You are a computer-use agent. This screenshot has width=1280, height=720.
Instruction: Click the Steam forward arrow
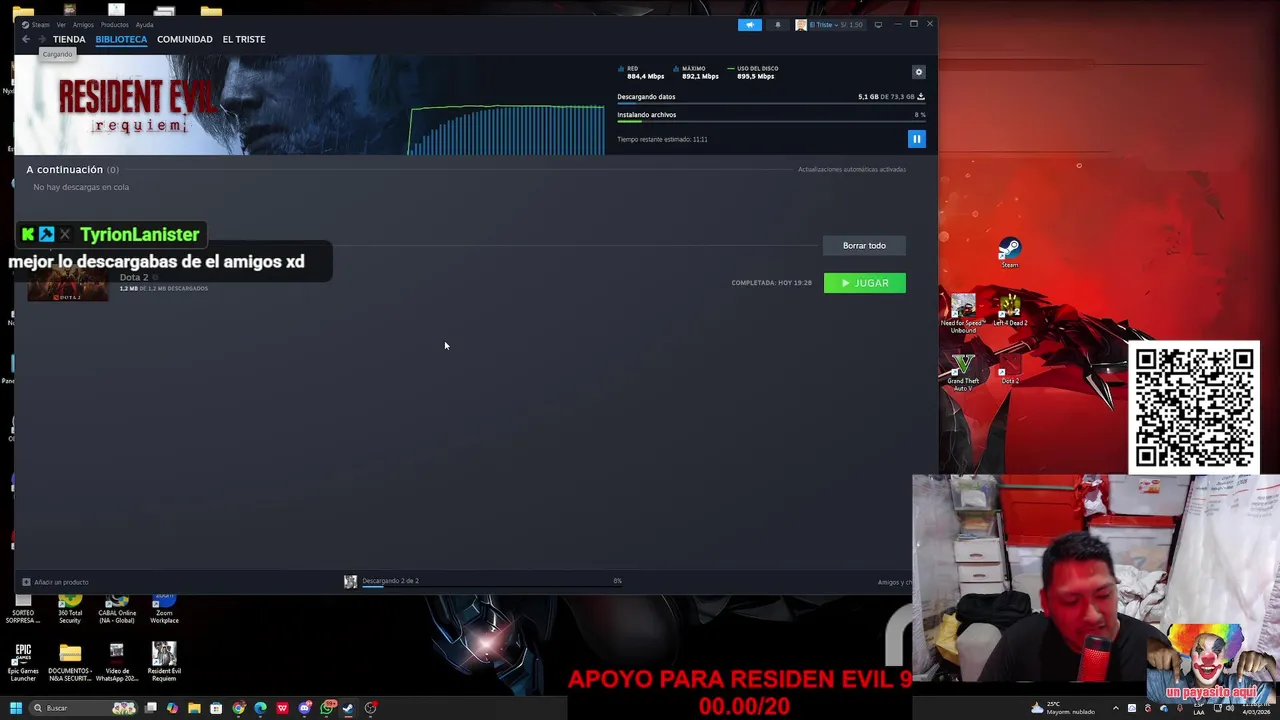[42, 39]
